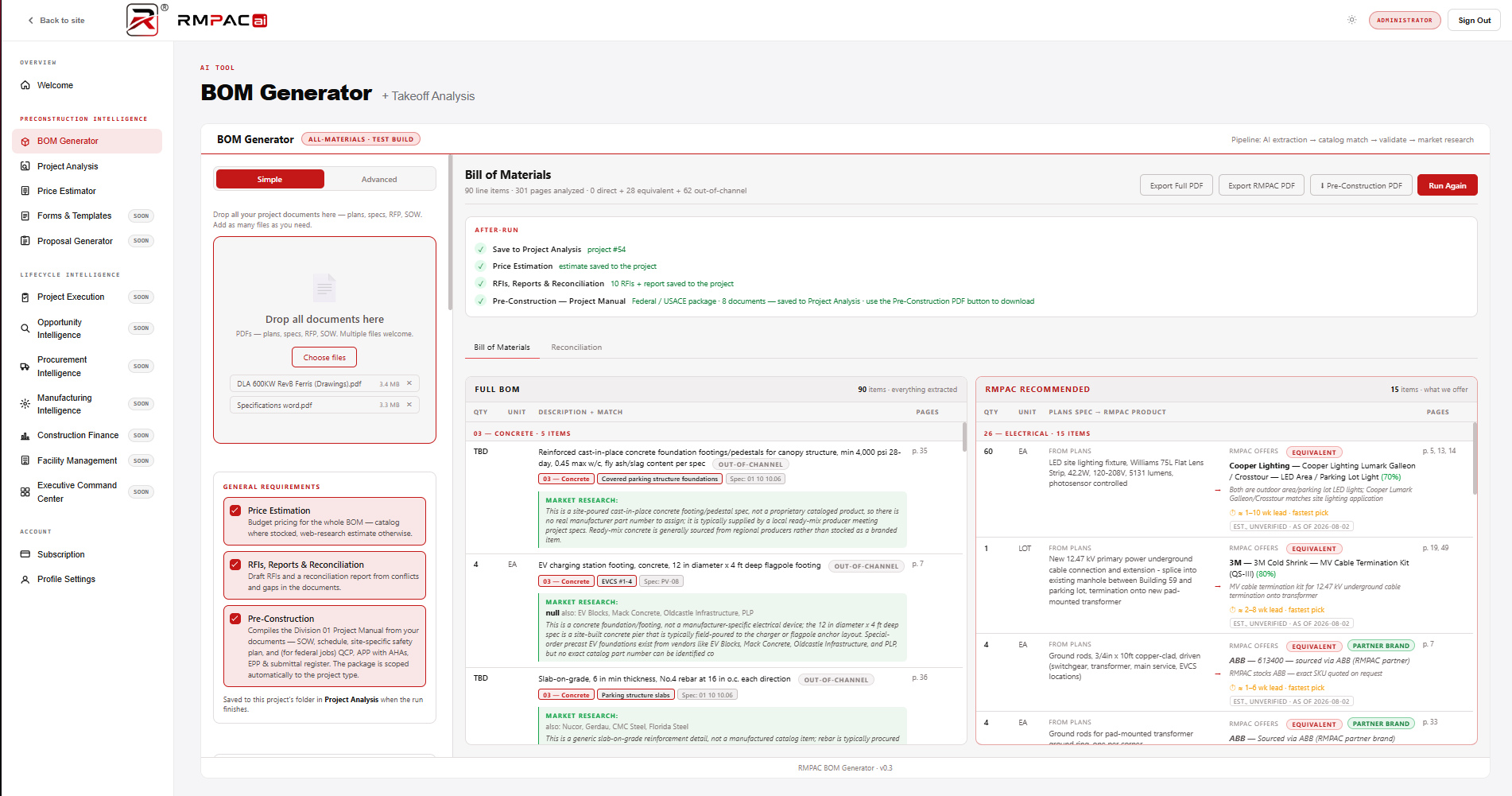This screenshot has height=796, width=1512.
Task: Click the Project Execution sidebar icon
Action: tap(25, 297)
